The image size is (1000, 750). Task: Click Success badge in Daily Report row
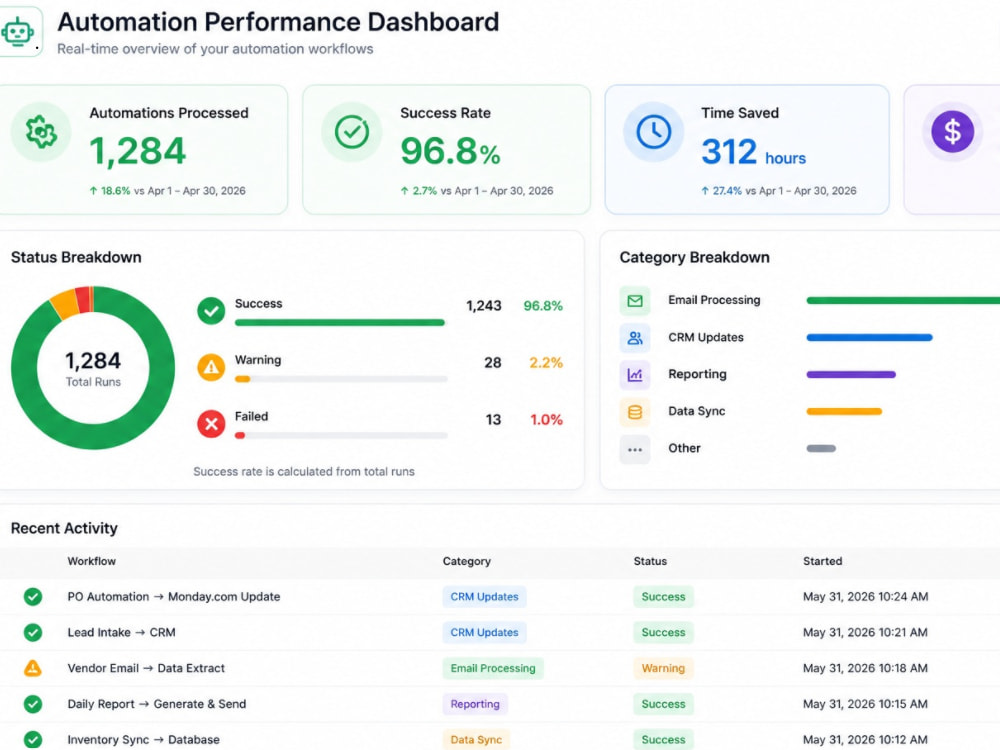coord(663,704)
